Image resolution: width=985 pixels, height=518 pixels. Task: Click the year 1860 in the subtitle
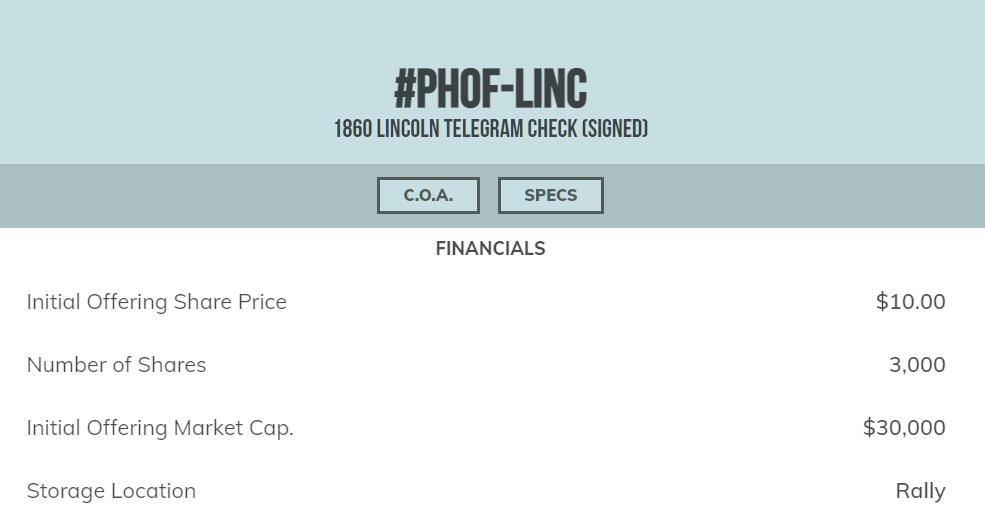[x=353, y=129]
